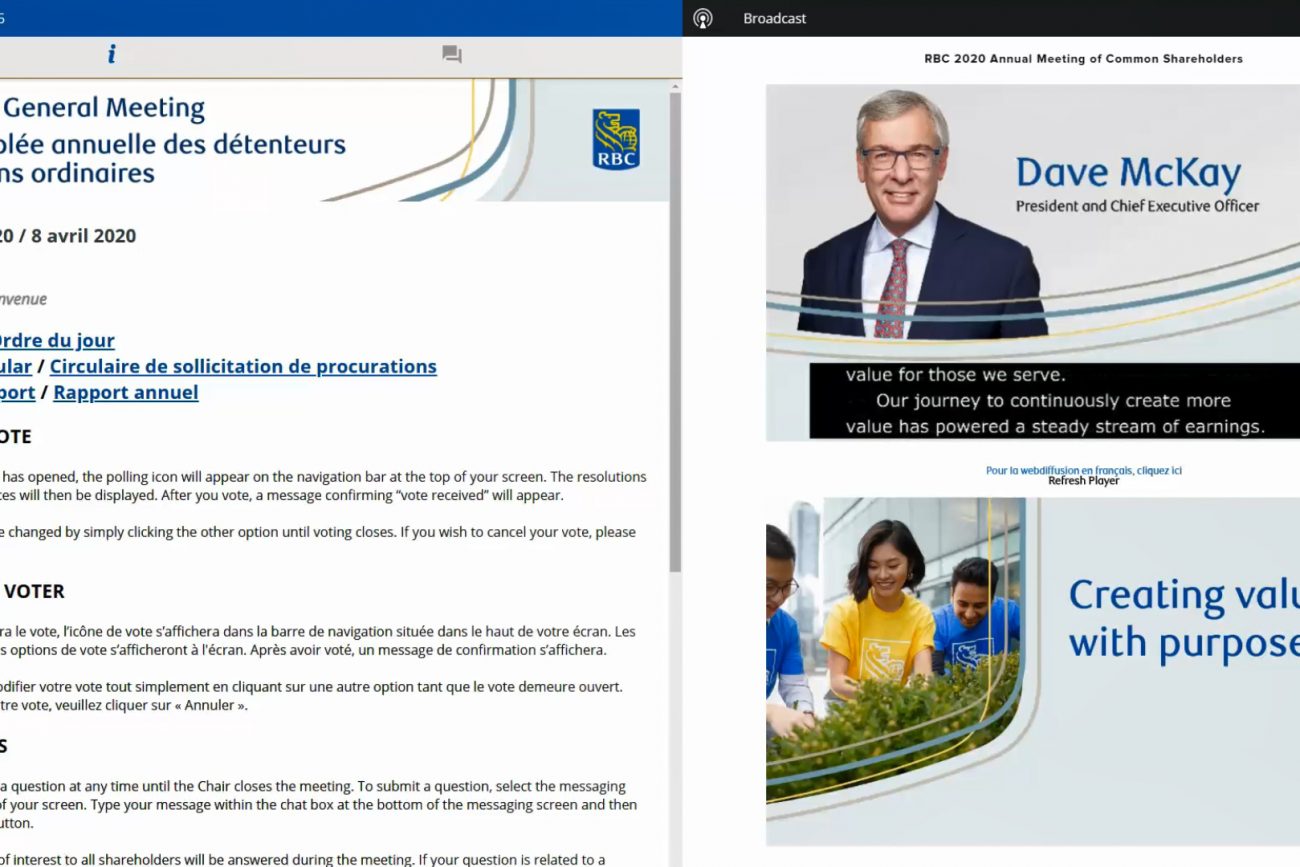Click the RBC logo in the banner
Image resolution: width=1300 pixels, height=867 pixels.
(x=616, y=140)
